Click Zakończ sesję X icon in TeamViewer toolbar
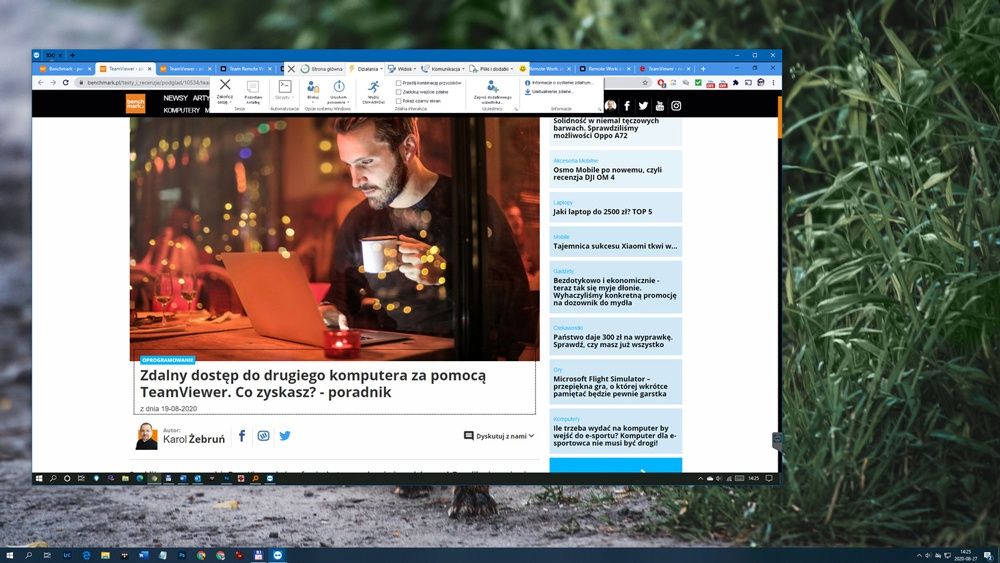The width and height of the screenshot is (1000, 563). 224,85
